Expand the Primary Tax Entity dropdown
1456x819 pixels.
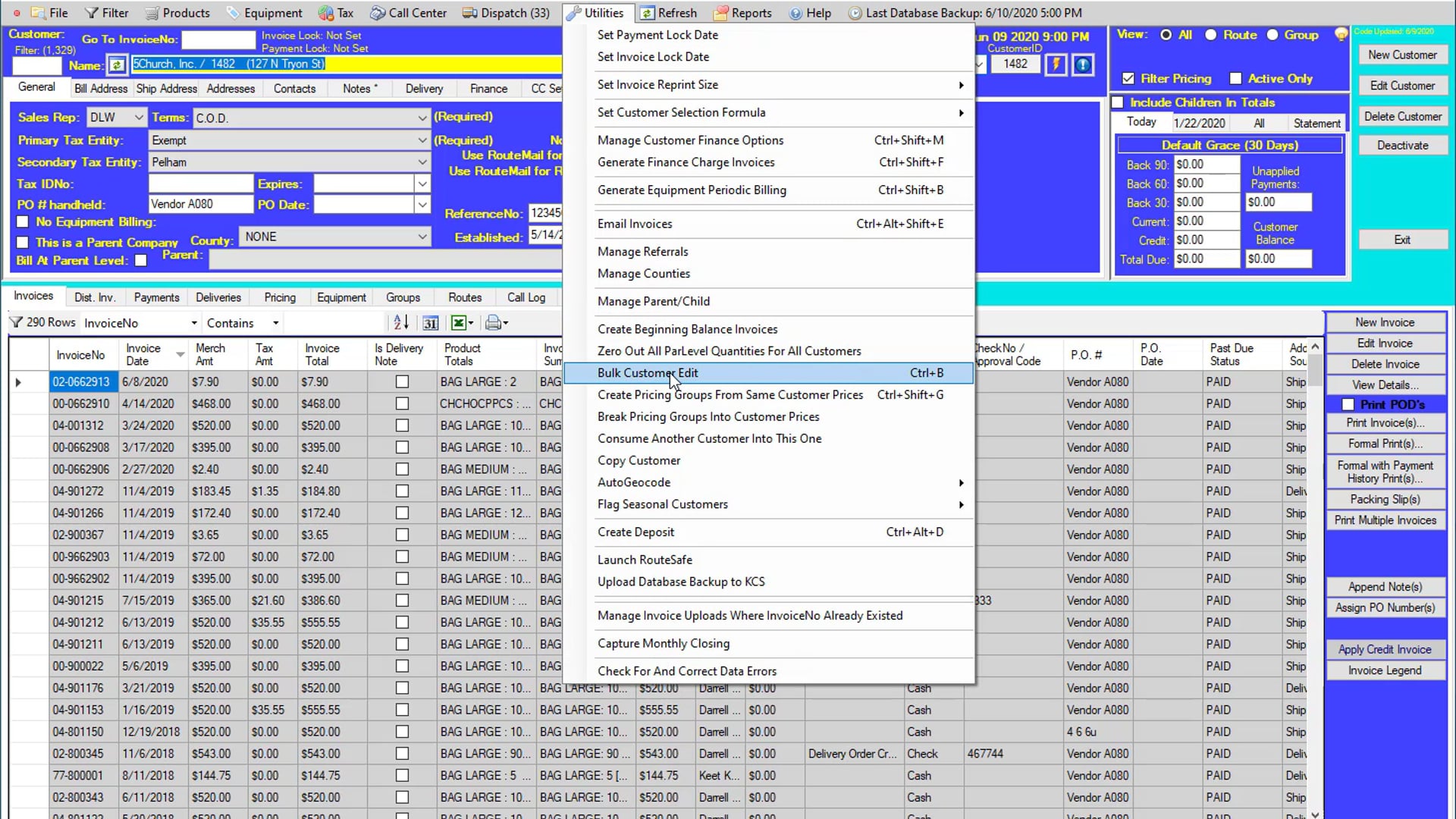coord(422,140)
